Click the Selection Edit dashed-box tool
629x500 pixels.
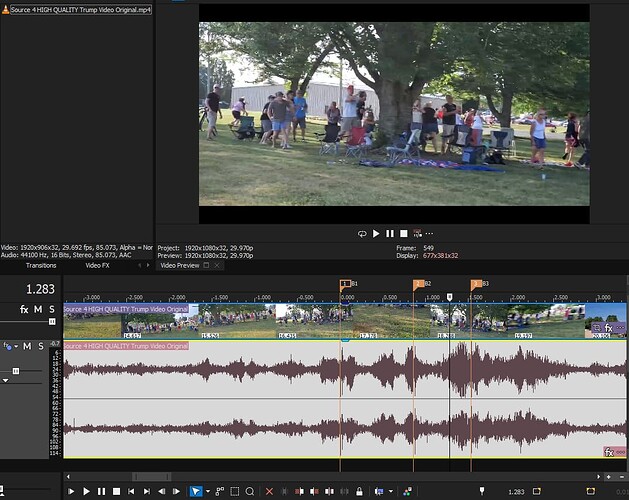coord(234,492)
